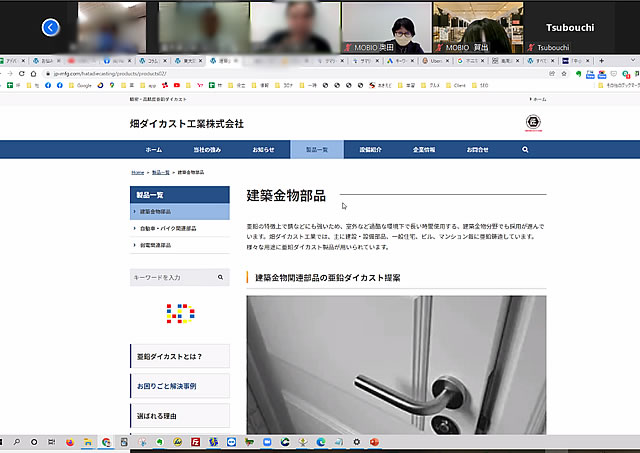640x453 pixels.
Task: Open 亜鉛ダイカストとは？ sidebar button
Action: pyautogui.click(x=180, y=356)
